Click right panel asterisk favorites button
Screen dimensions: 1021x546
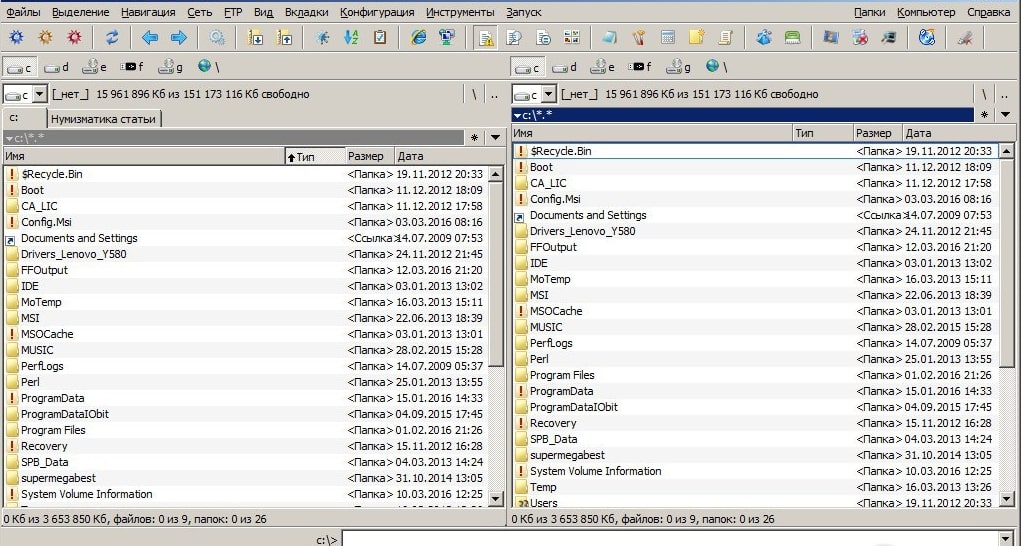[985, 115]
